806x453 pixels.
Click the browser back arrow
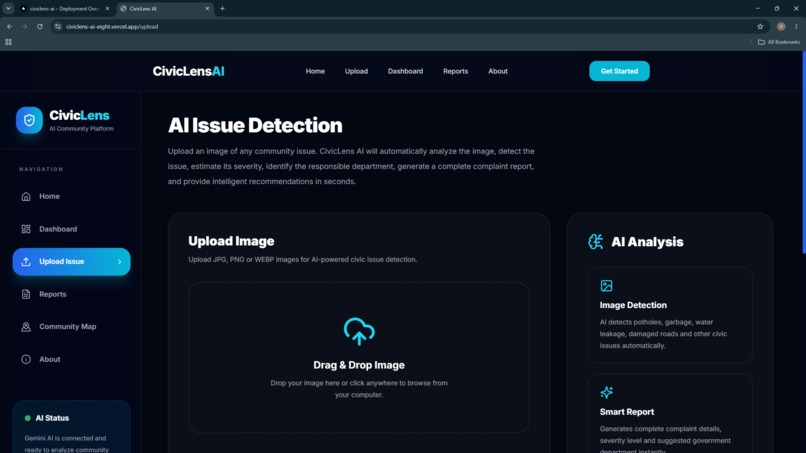point(10,26)
